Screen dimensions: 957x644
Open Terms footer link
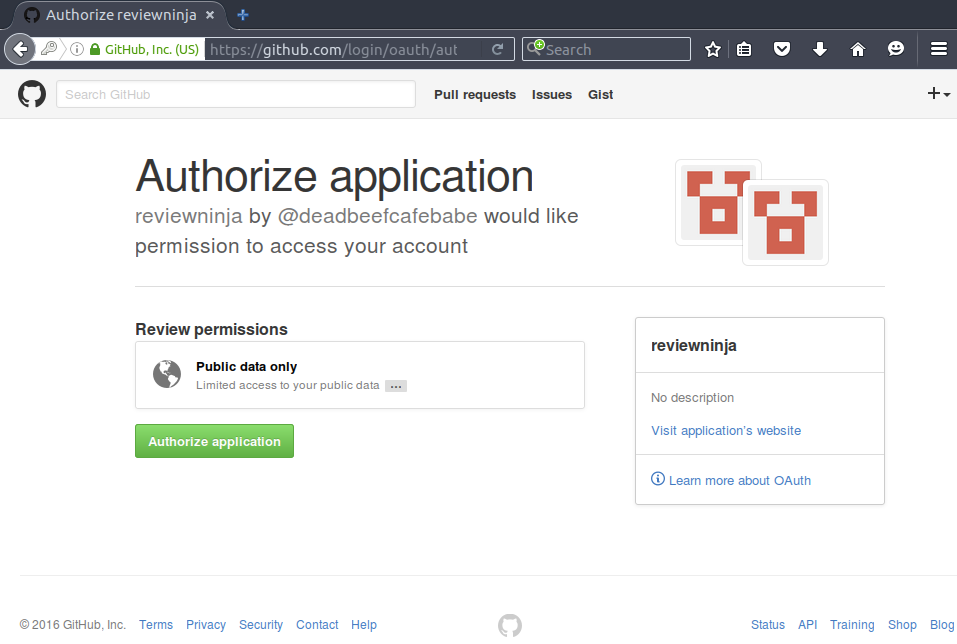156,624
